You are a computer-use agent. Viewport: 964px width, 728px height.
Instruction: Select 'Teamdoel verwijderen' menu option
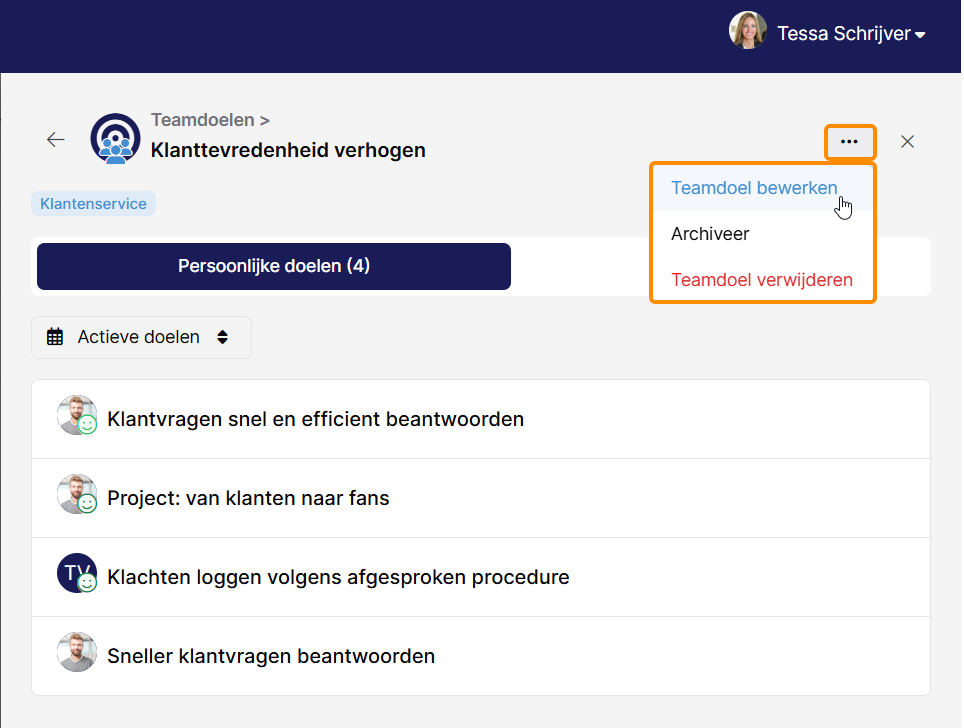point(763,280)
